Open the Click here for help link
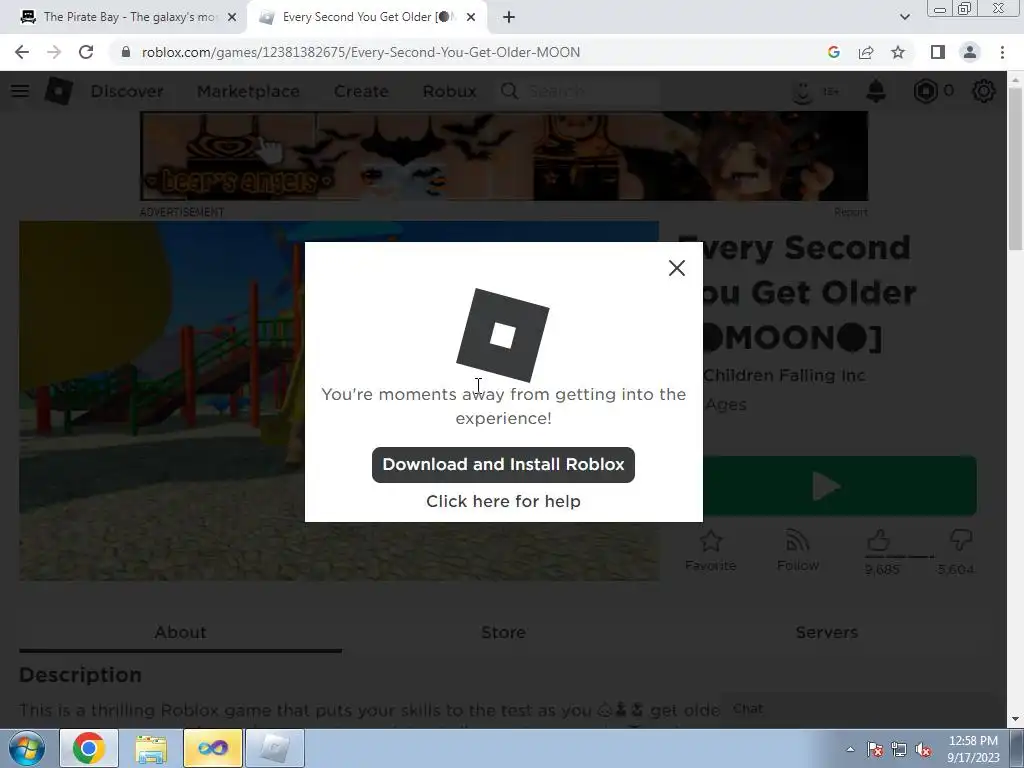 point(503,501)
